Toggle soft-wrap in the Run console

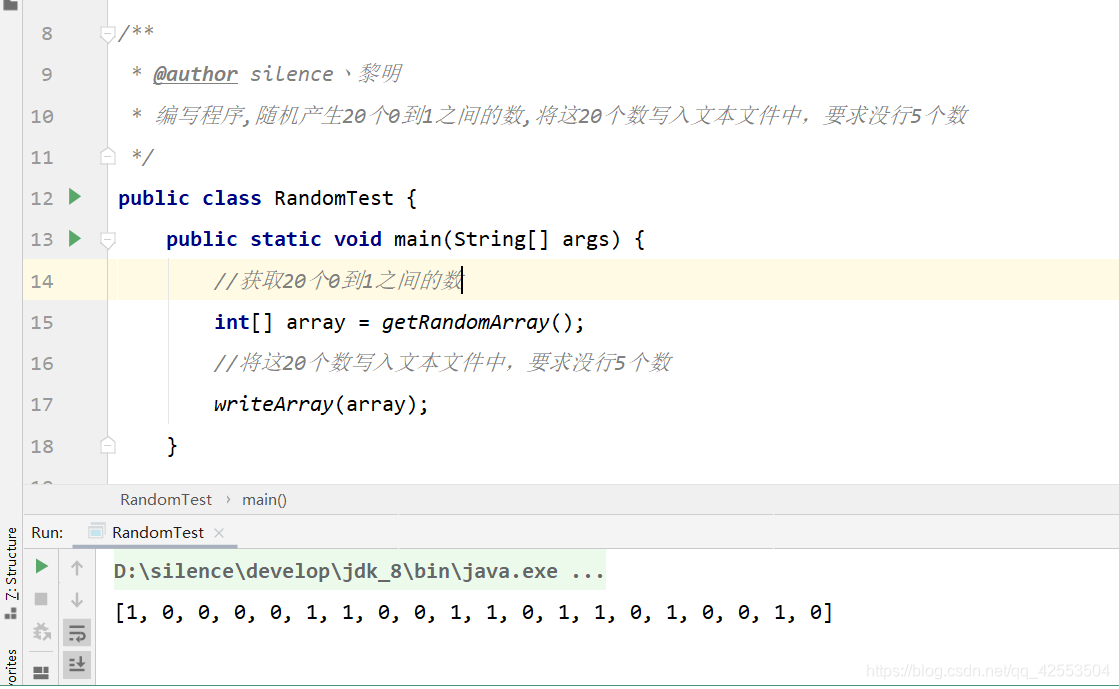coord(77,632)
